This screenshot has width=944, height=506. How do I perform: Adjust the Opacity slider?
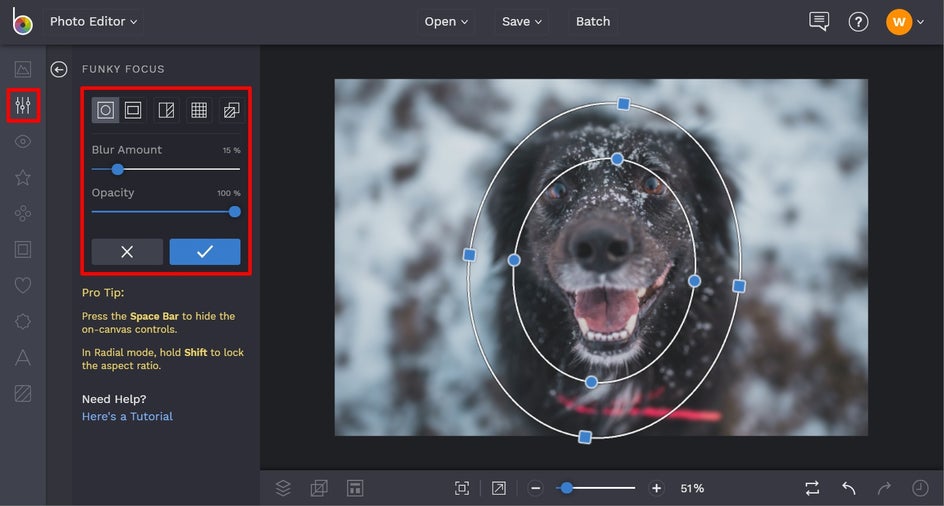166,211
